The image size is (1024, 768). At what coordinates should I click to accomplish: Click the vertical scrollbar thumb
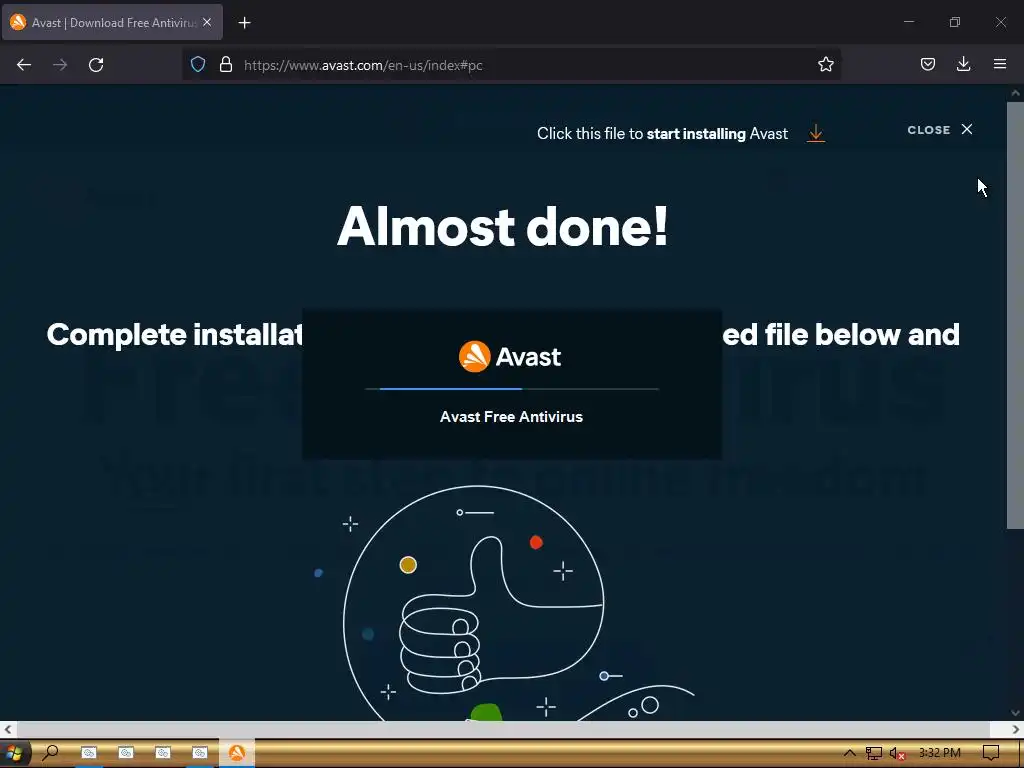(1015, 315)
